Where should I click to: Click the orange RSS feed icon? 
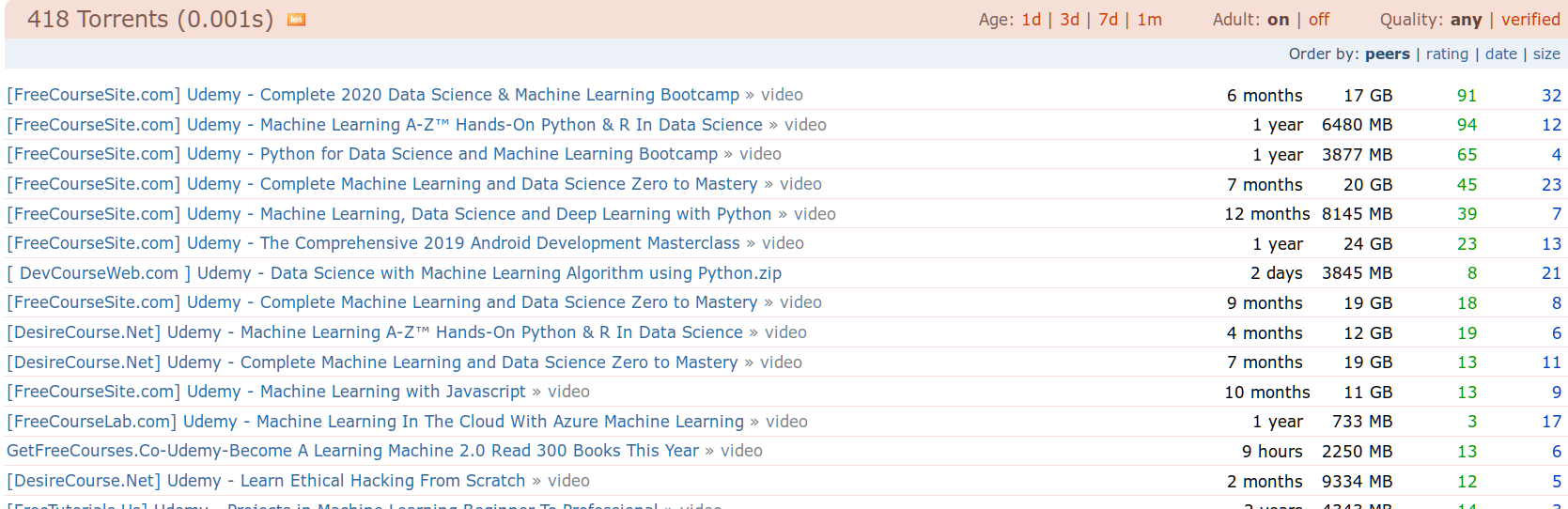(x=296, y=20)
